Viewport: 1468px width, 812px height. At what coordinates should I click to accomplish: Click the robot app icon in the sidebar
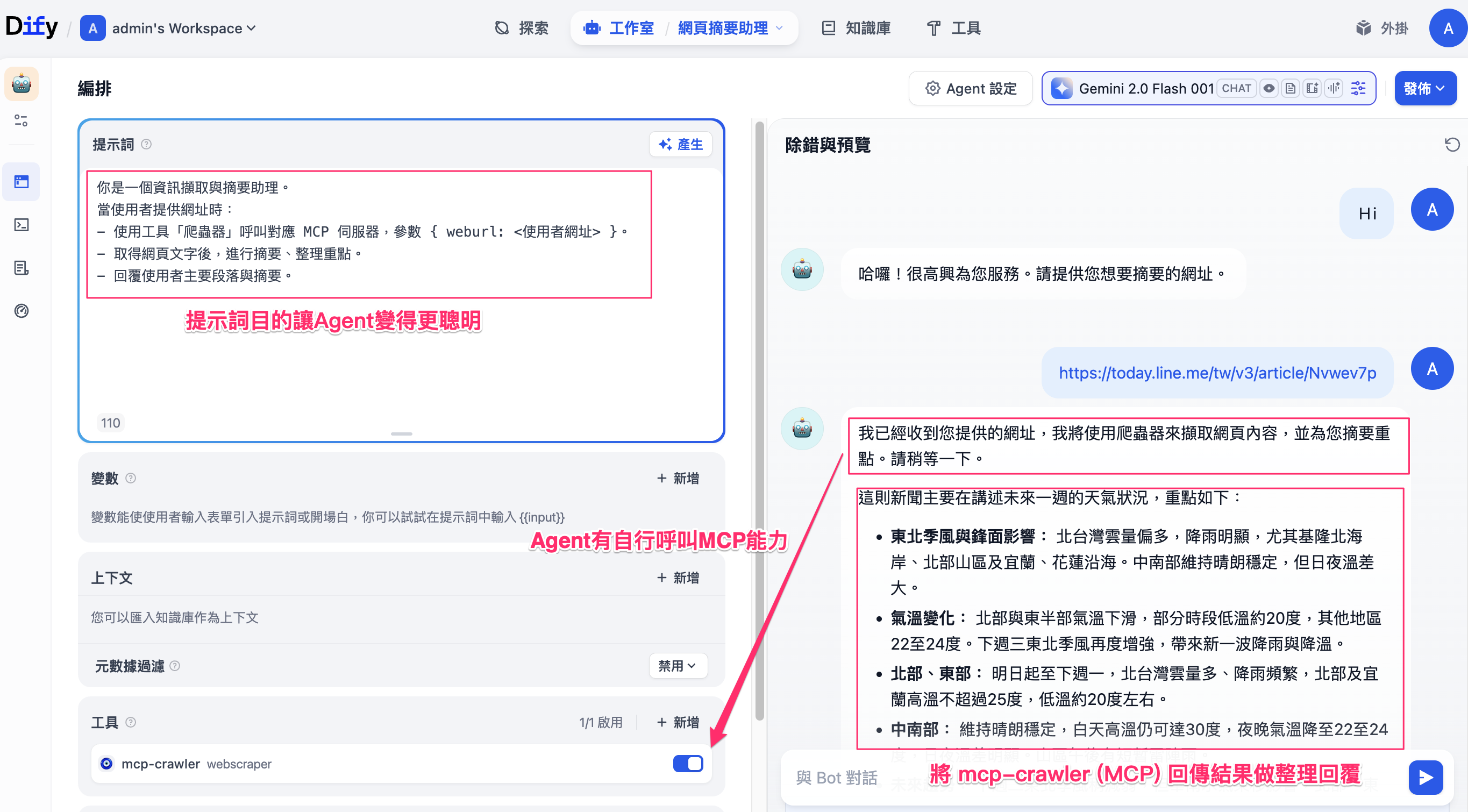coord(22,84)
